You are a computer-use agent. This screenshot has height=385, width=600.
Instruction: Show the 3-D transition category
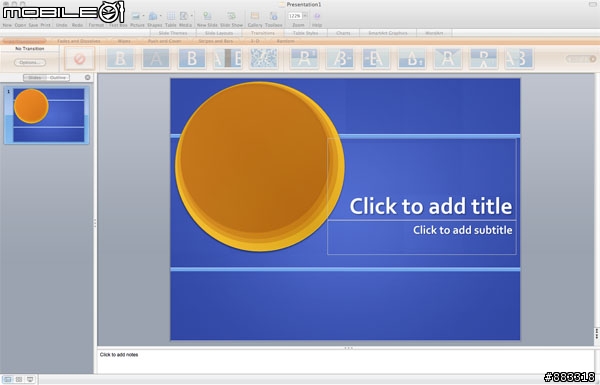[255, 41]
